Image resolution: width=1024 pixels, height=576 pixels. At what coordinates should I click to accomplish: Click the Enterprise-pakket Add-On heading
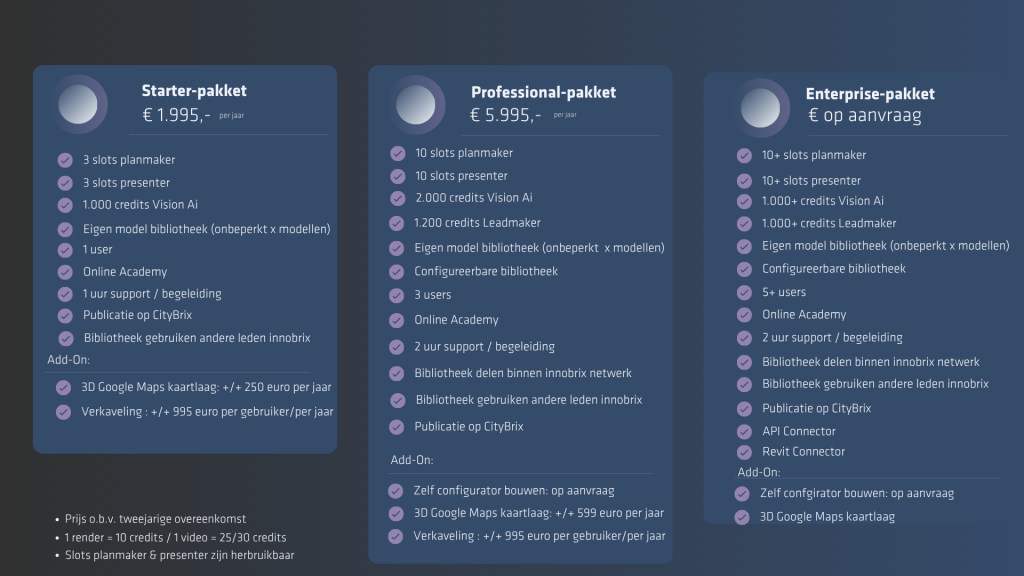(759, 472)
